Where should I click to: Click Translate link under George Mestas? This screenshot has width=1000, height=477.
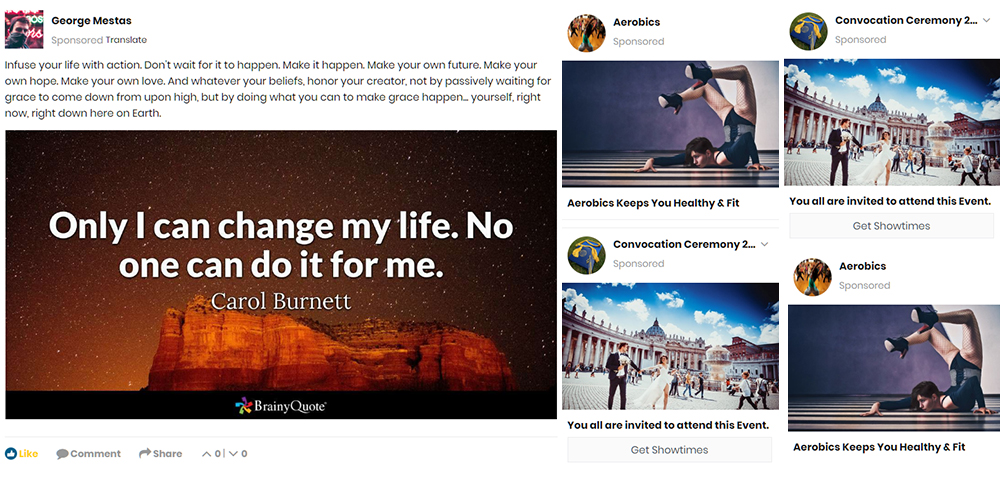pyautogui.click(x=126, y=40)
